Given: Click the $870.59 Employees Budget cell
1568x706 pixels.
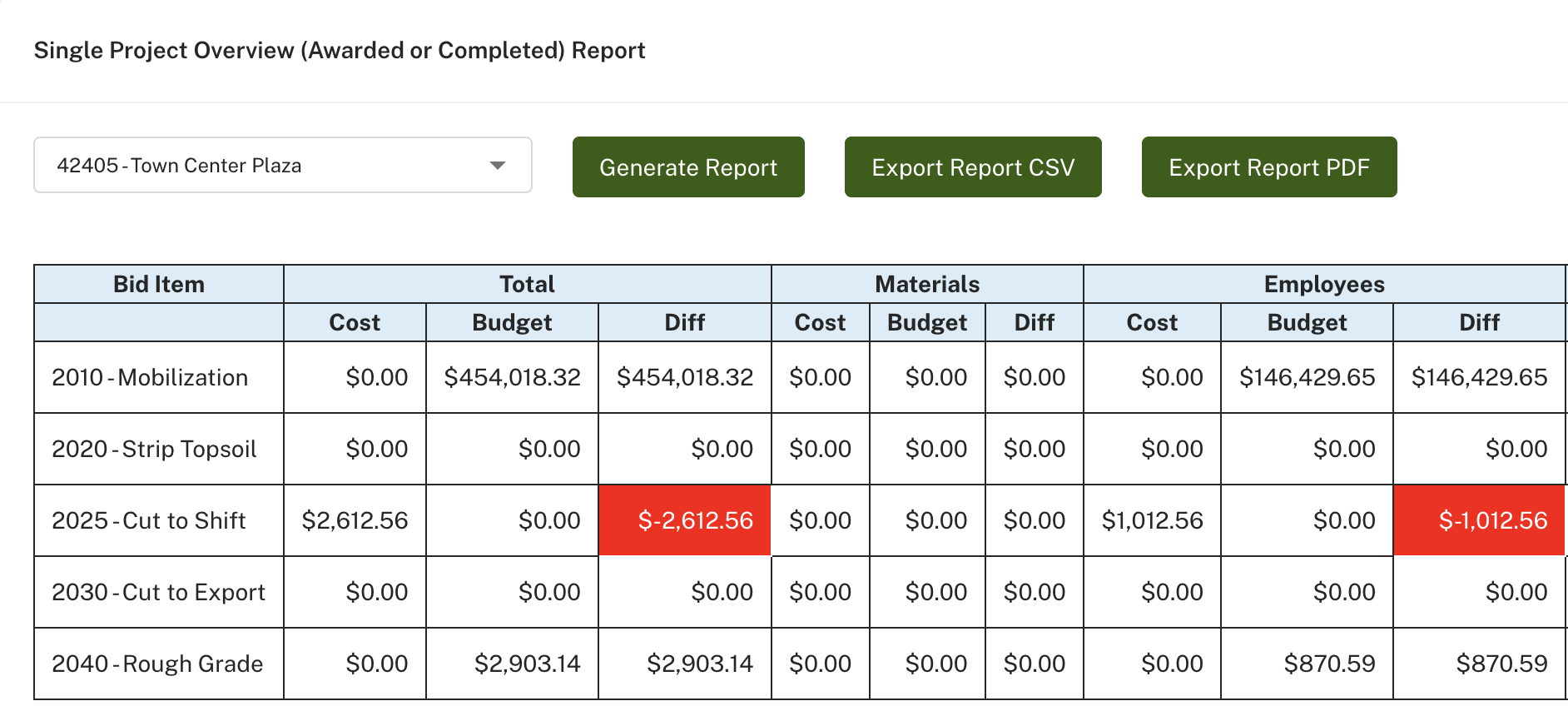Looking at the screenshot, I should click(1328, 664).
